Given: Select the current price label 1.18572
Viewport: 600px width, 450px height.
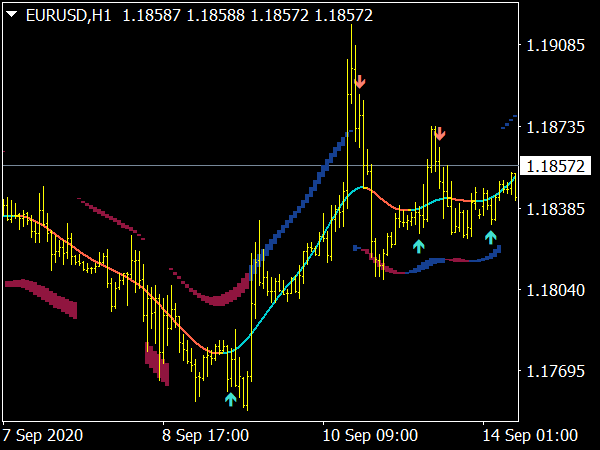Looking at the screenshot, I should pos(556,166).
